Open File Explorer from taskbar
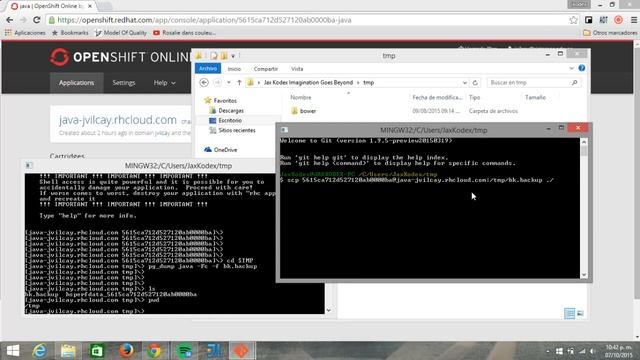The width and height of the screenshot is (640, 360). [68, 351]
